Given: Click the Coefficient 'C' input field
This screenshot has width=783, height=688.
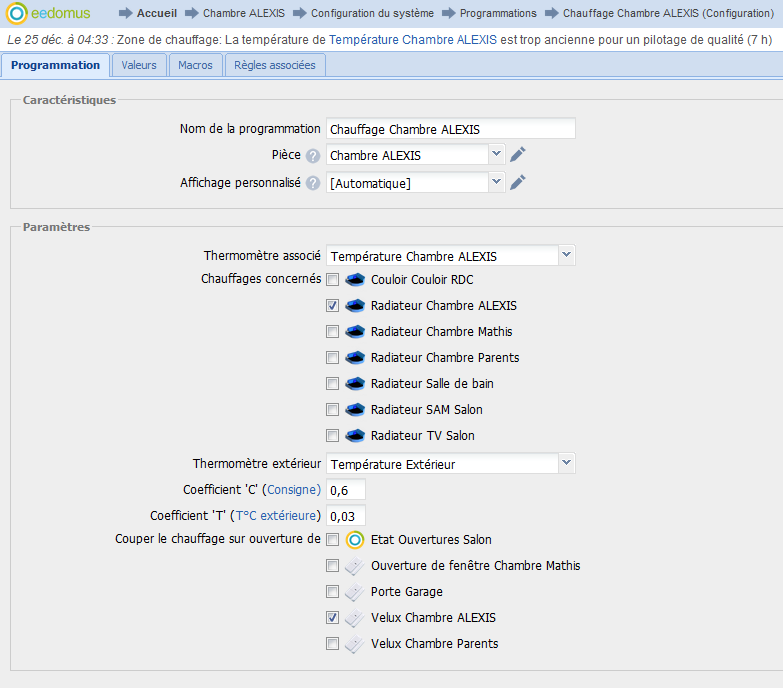Looking at the screenshot, I should (x=345, y=489).
